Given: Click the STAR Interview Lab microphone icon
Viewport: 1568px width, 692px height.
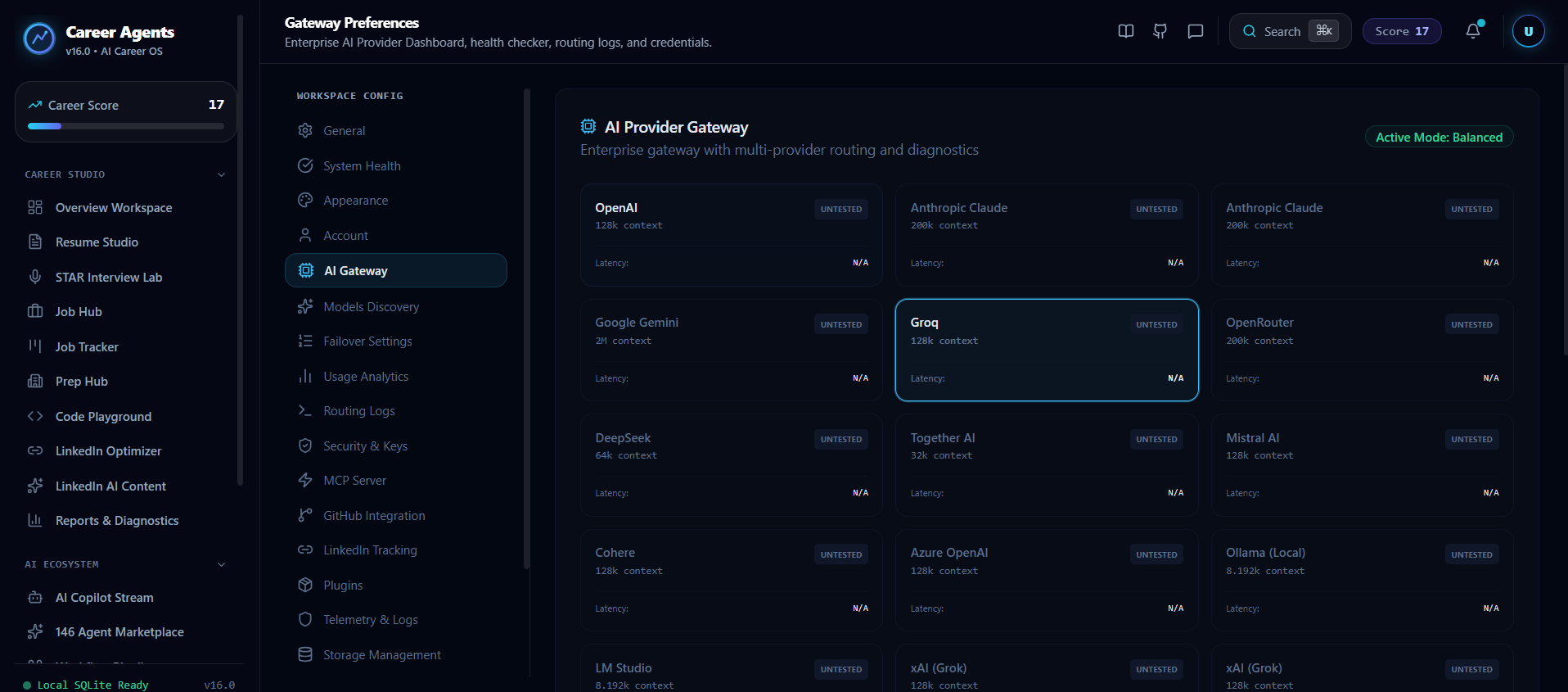Looking at the screenshot, I should coord(35,277).
